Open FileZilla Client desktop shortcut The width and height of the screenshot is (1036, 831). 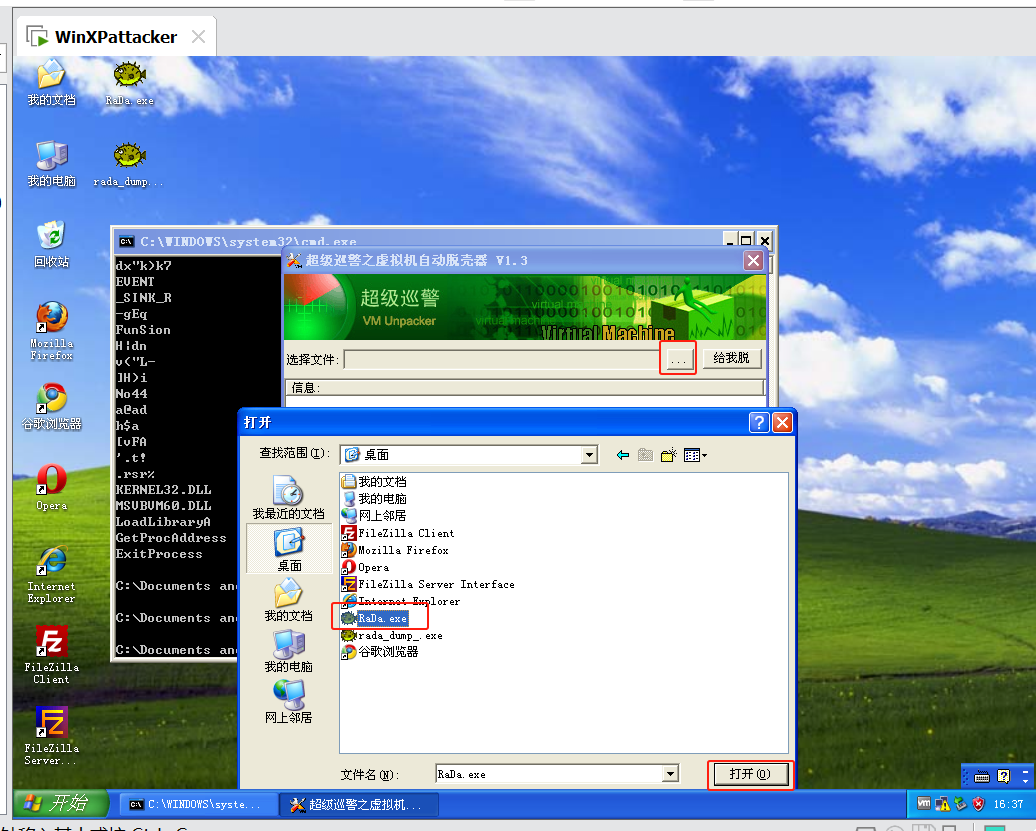(x=52, y=655)
